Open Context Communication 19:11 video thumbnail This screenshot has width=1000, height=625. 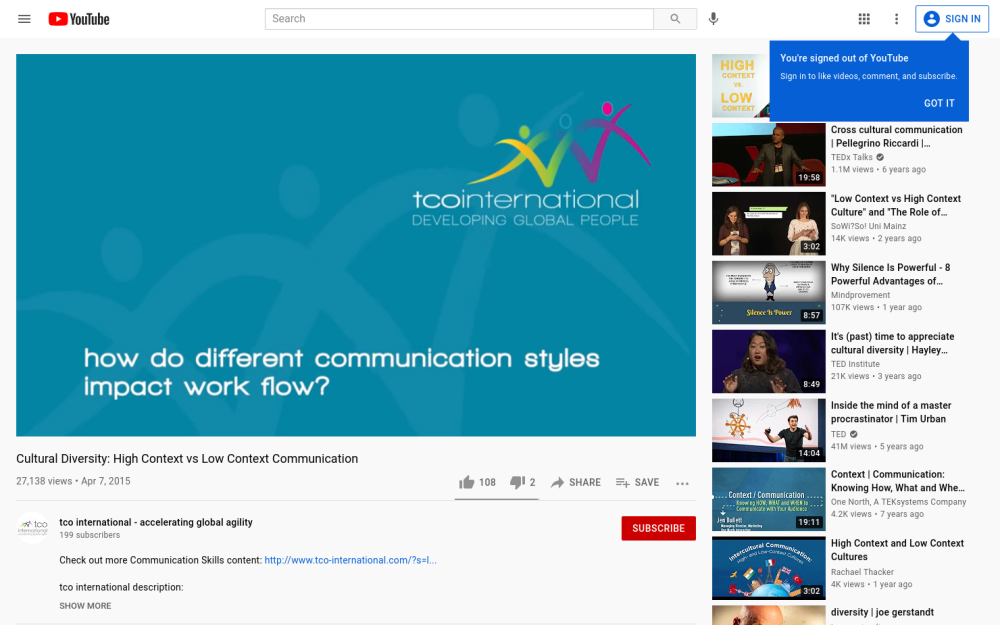(768, 499)
